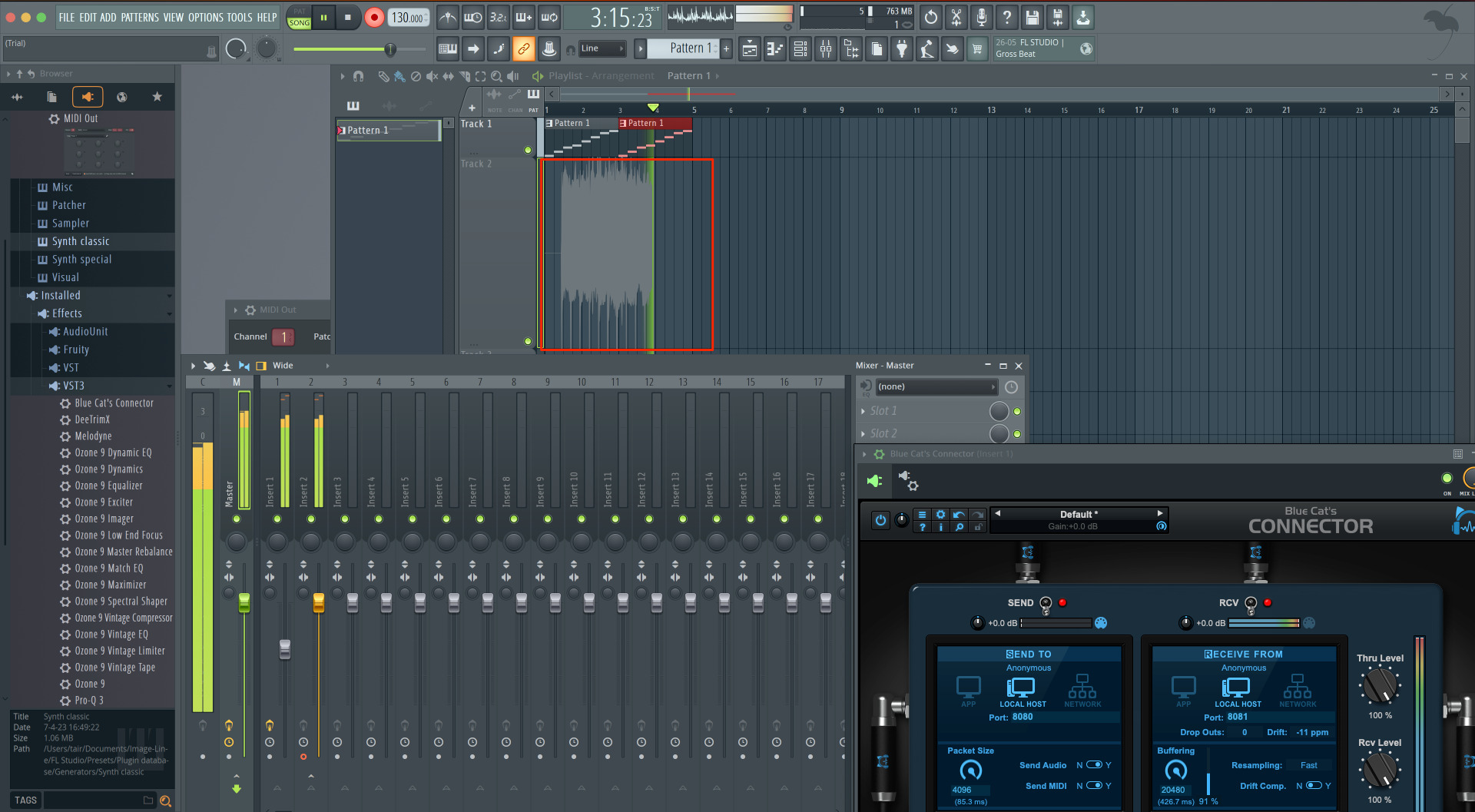Open the help question mark icon

pos(1007,17)
